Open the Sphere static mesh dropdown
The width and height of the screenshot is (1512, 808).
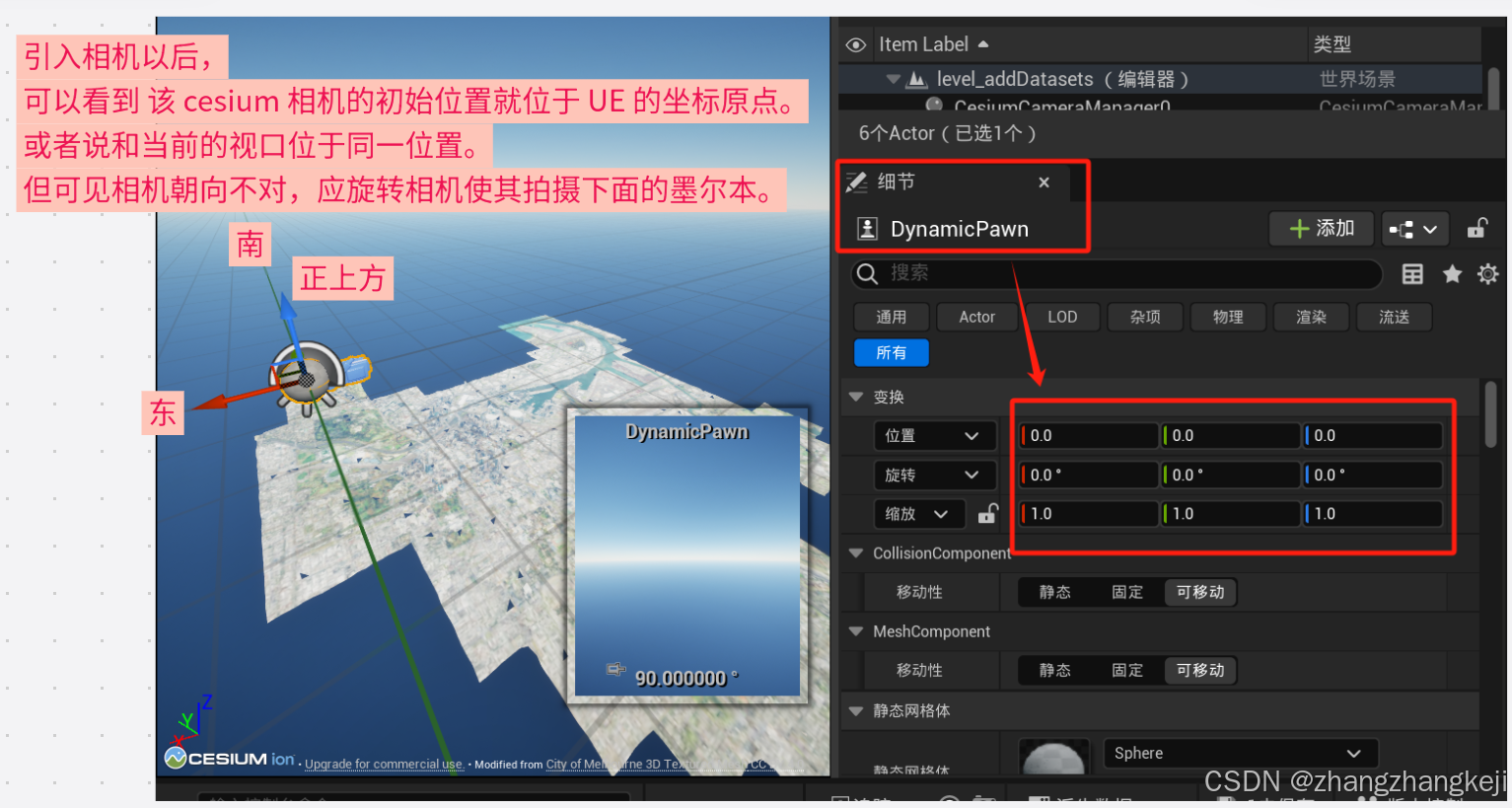click(1239, 753)
